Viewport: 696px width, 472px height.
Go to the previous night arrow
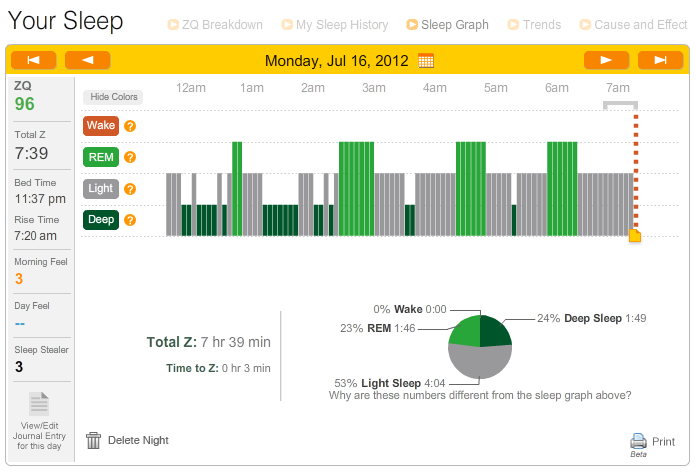point(87,60)
